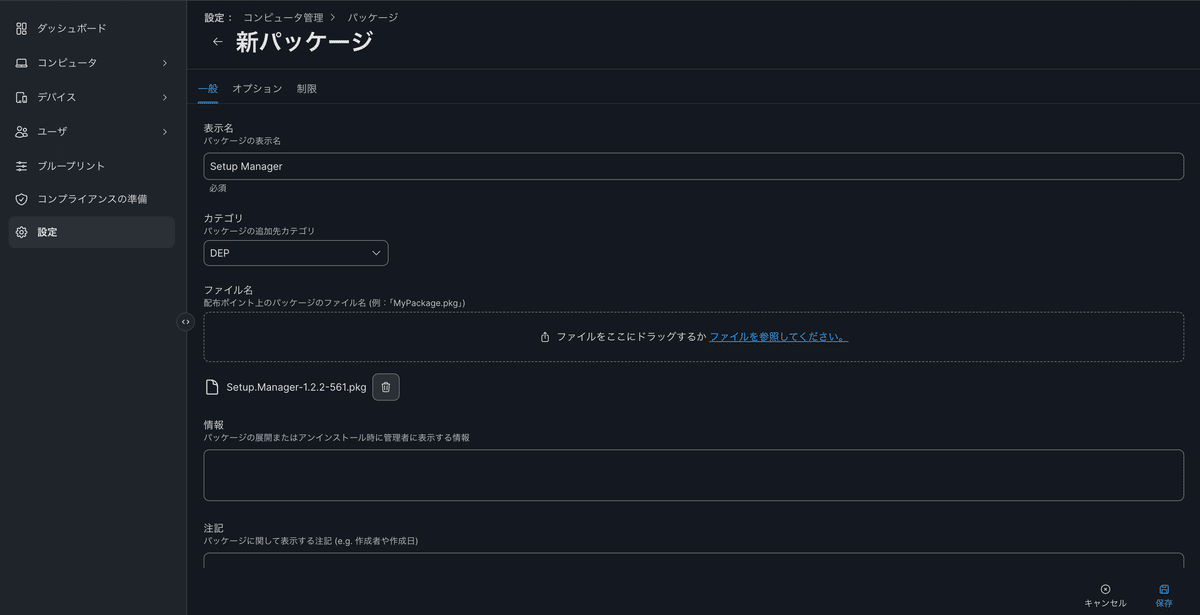This screenshot has height=615, width=1200.
Task: Collapse the sidebar using the edge handle
Action: tap(185, 322)
